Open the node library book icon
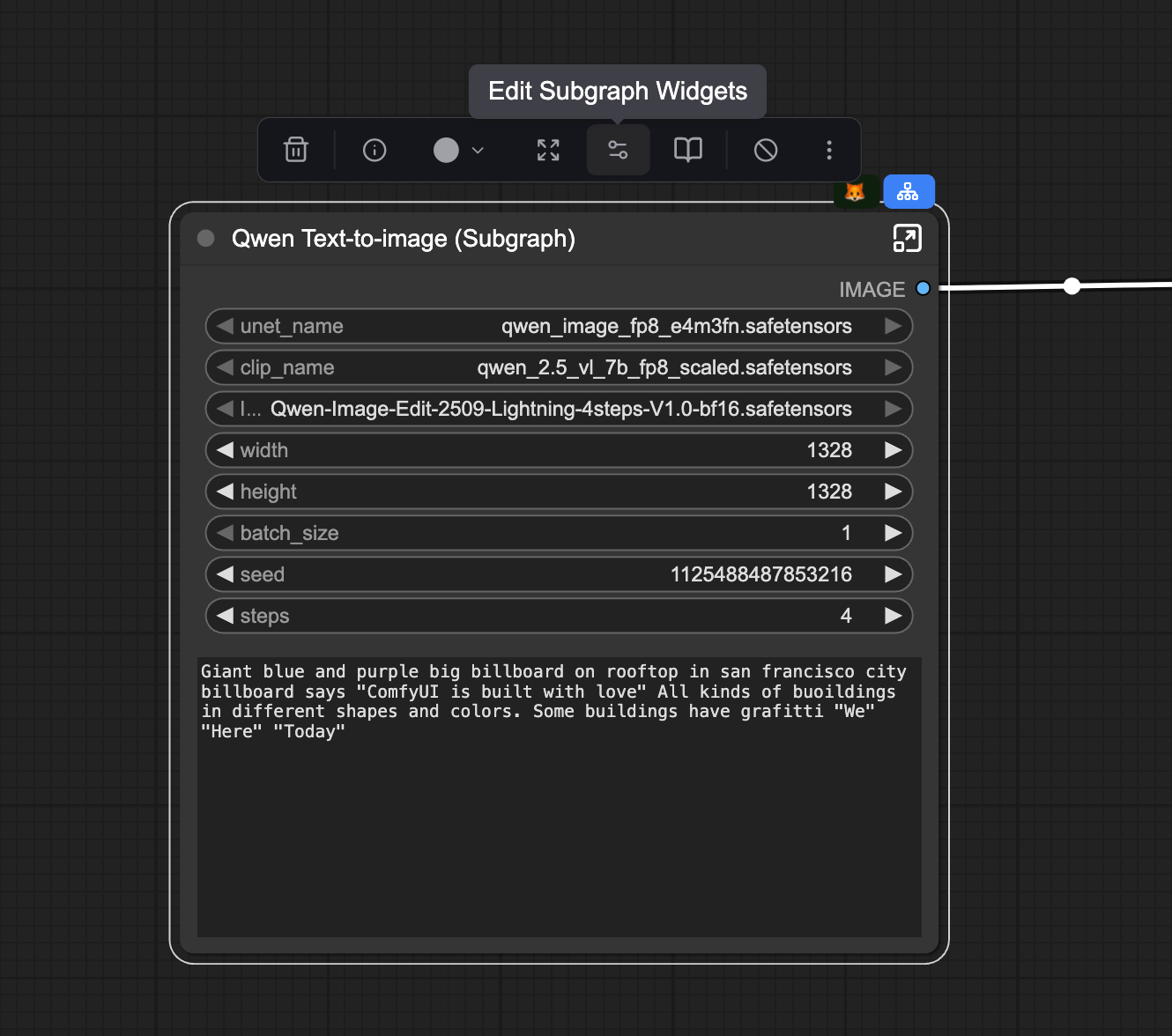The height and width of the screenshot is (1036, 1172). click(688, 150)
